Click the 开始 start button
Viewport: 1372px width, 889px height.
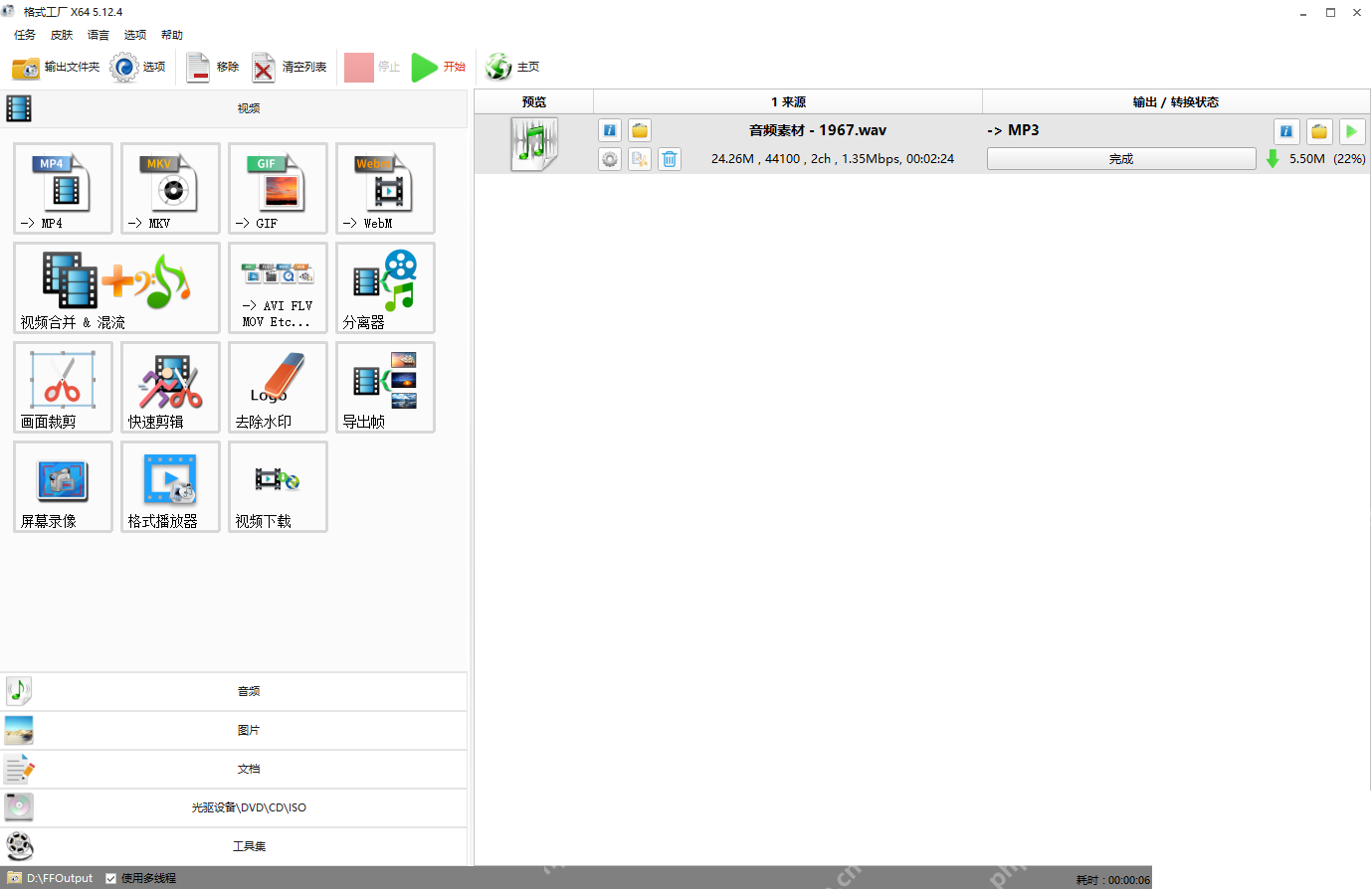(x=439, y=67)
